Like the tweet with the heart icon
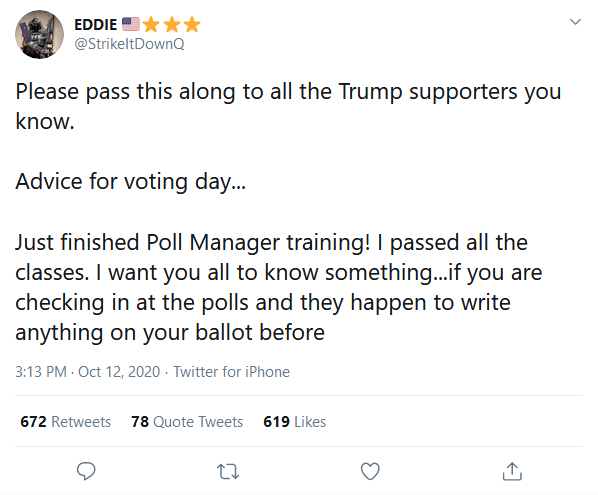The width and height of the screenshot is (598, 495). (x=370, y=471)
